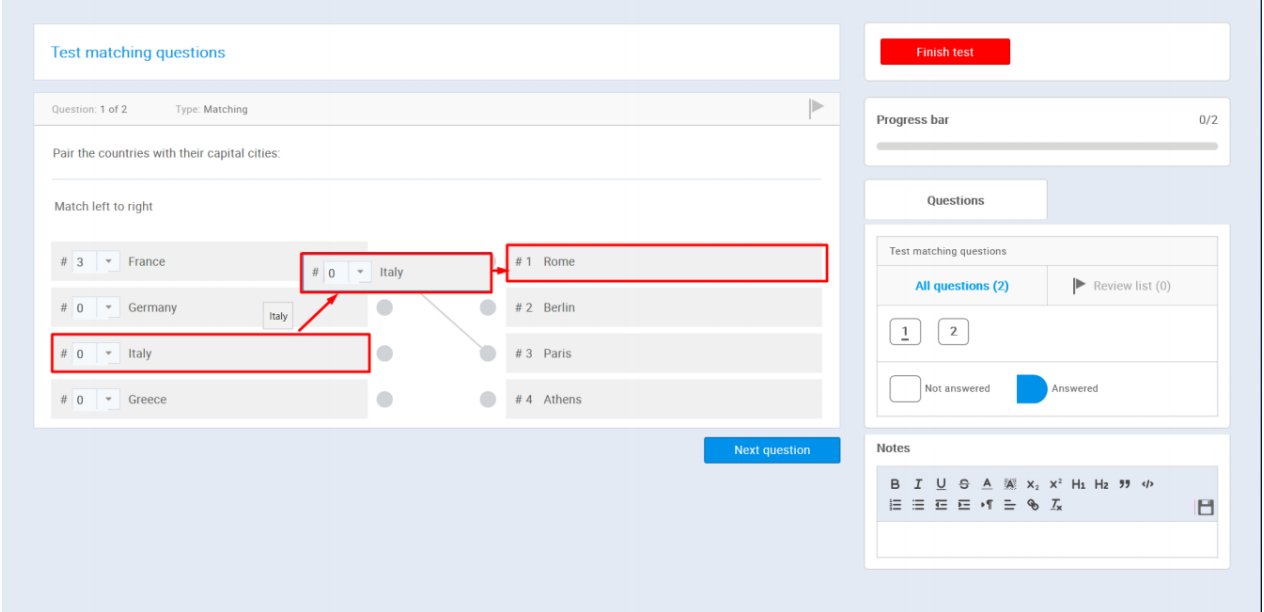Toggle bold formatting in the Notes editor
This screenshot has width=1264, height=612.
coord(895,484)
